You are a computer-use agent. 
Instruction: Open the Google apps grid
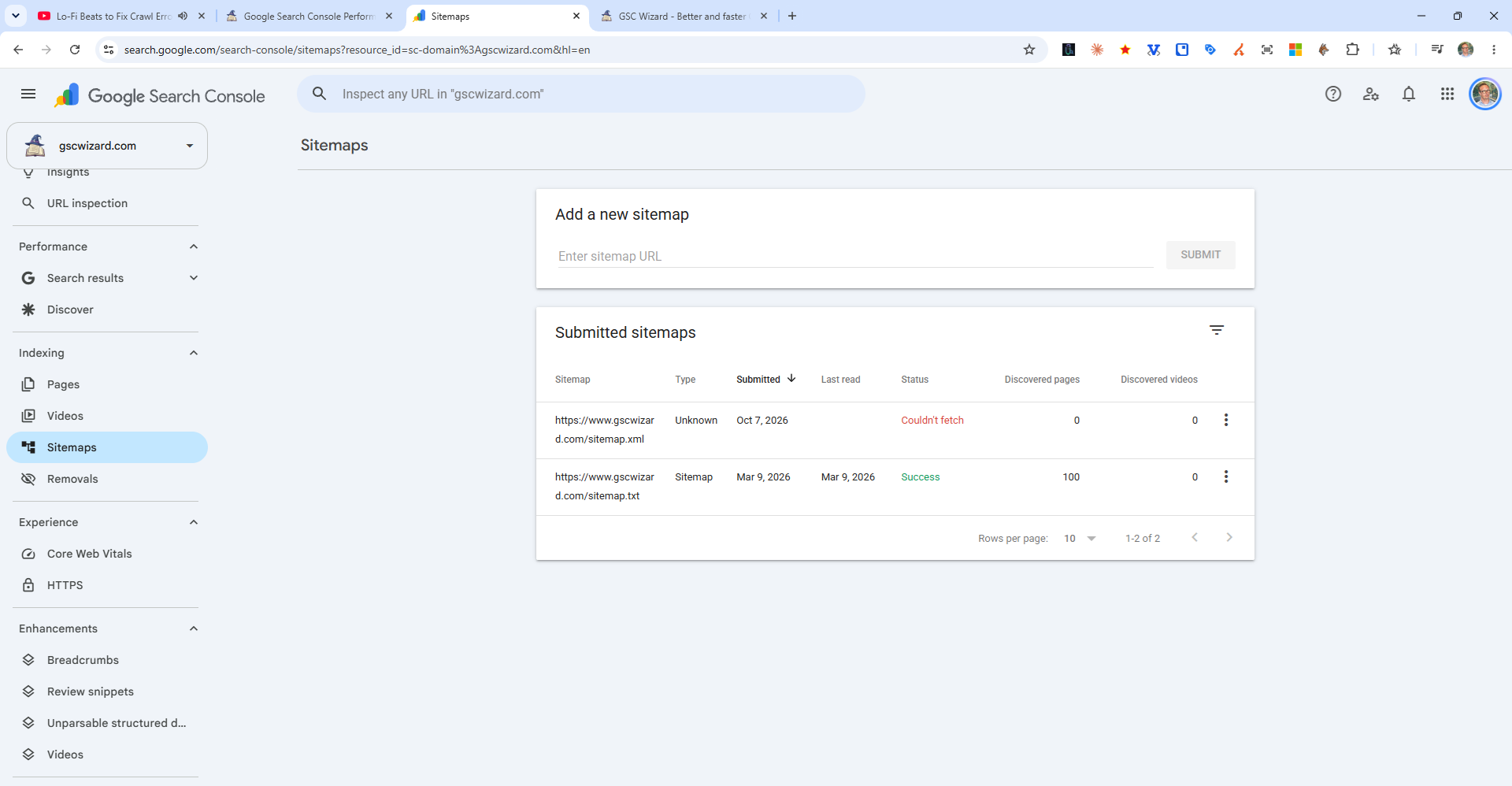pyautogui.click(x=1447, y=95)
